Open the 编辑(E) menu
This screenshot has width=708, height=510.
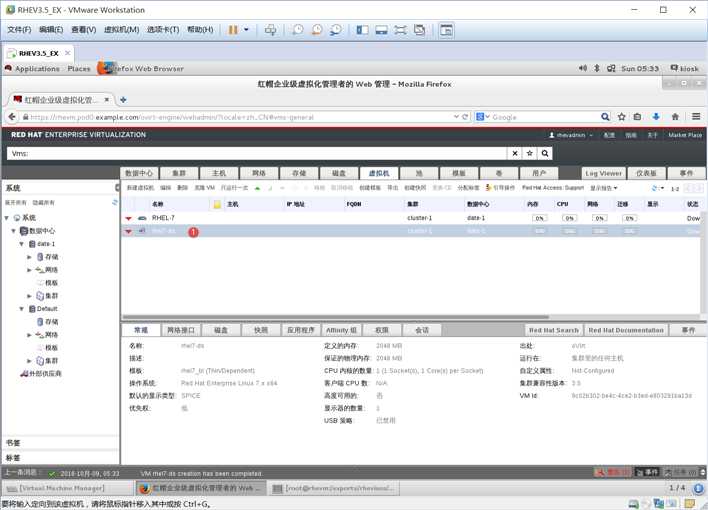pos(51,29)
